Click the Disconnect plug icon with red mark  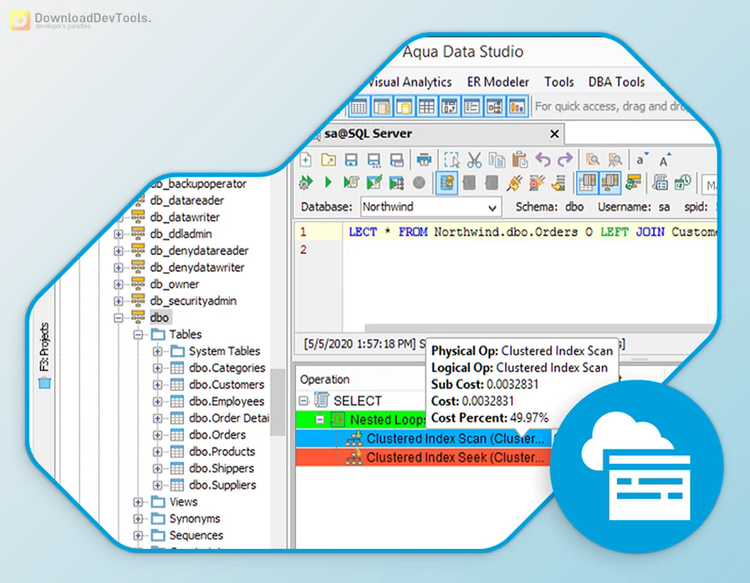click(537, 183)
